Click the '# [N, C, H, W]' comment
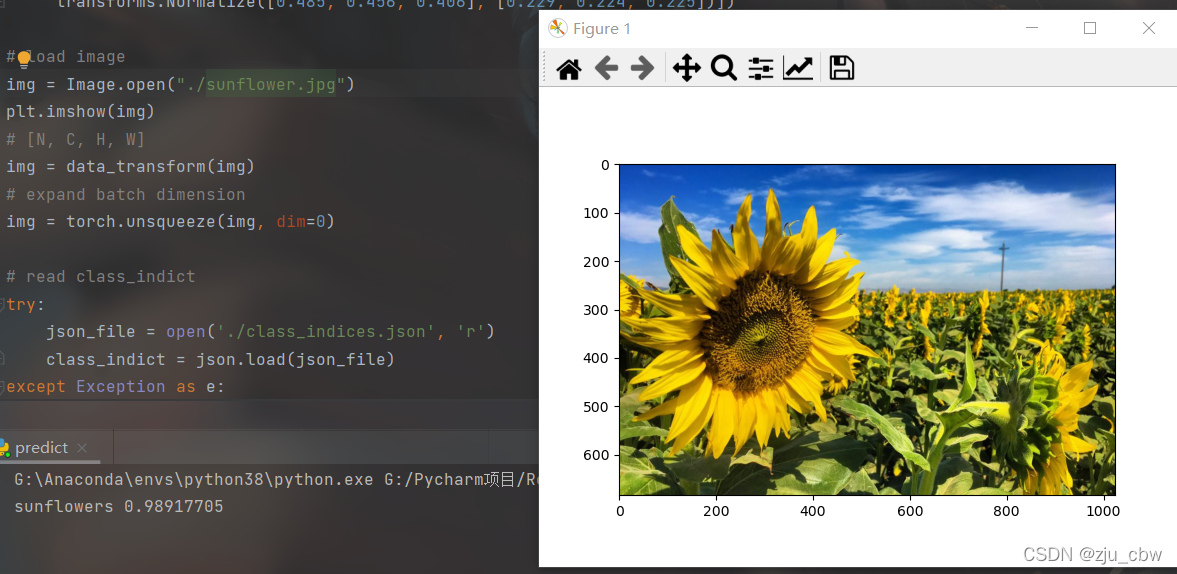The width and height of the screenshot is (1177, 574). coord(76,139)
